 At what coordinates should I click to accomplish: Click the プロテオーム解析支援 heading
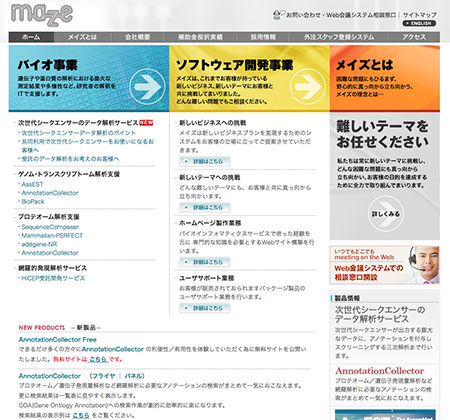49,217
